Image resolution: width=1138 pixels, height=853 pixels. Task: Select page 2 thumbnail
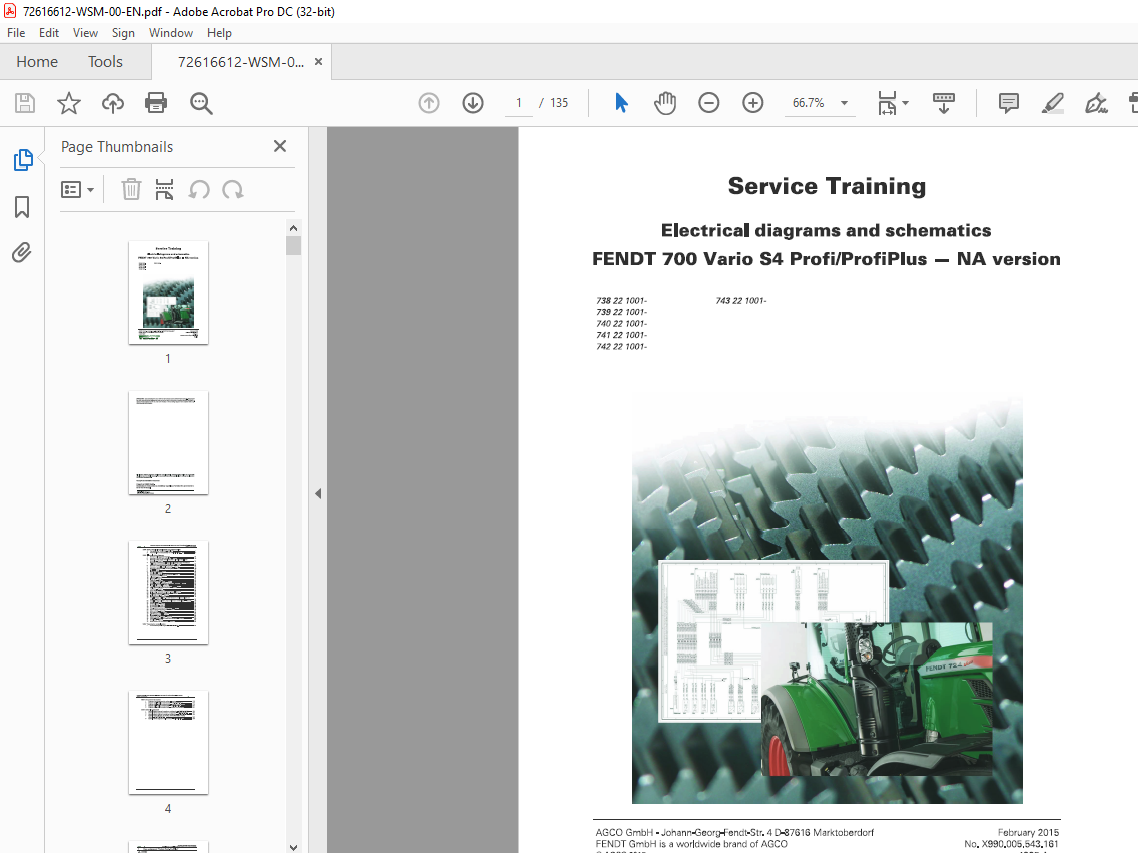click(x=168, y=443)
